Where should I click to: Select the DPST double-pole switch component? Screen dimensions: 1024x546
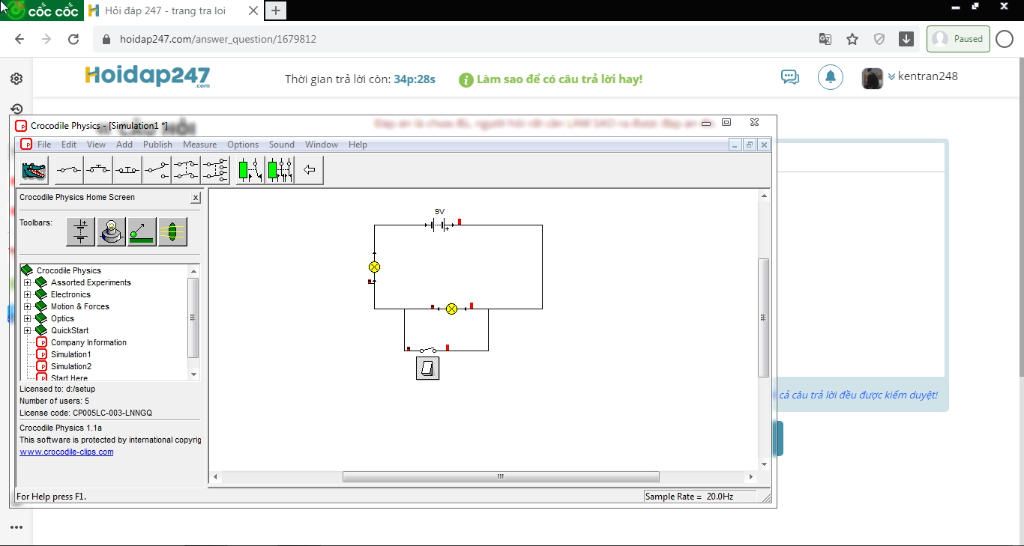(186, 171)
